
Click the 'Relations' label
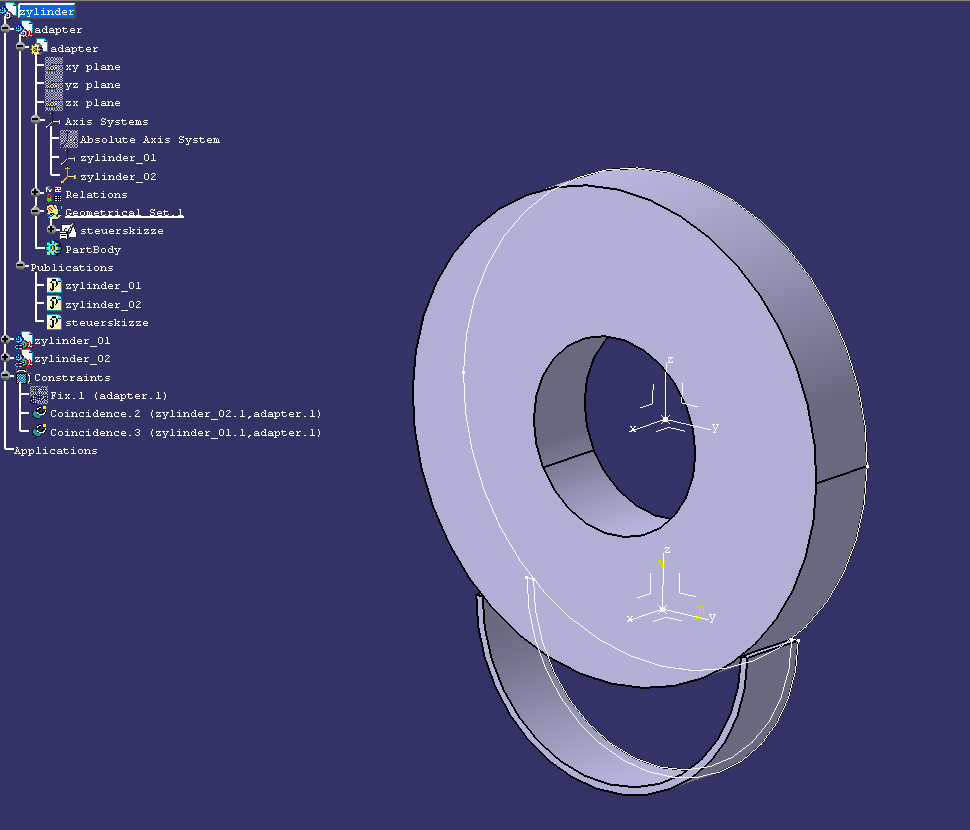(x=97, y=194)
